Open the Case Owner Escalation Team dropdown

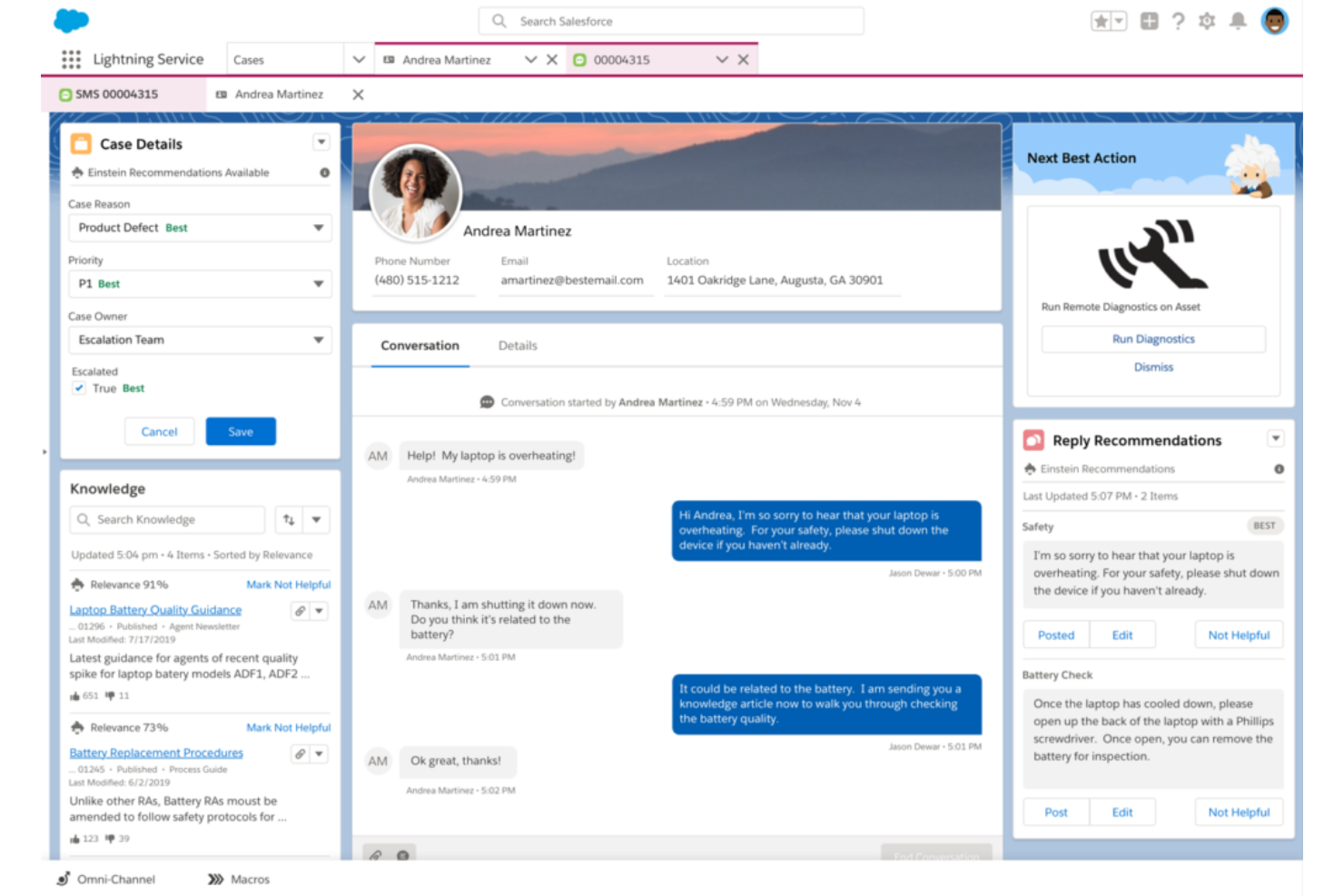(319, 340)
